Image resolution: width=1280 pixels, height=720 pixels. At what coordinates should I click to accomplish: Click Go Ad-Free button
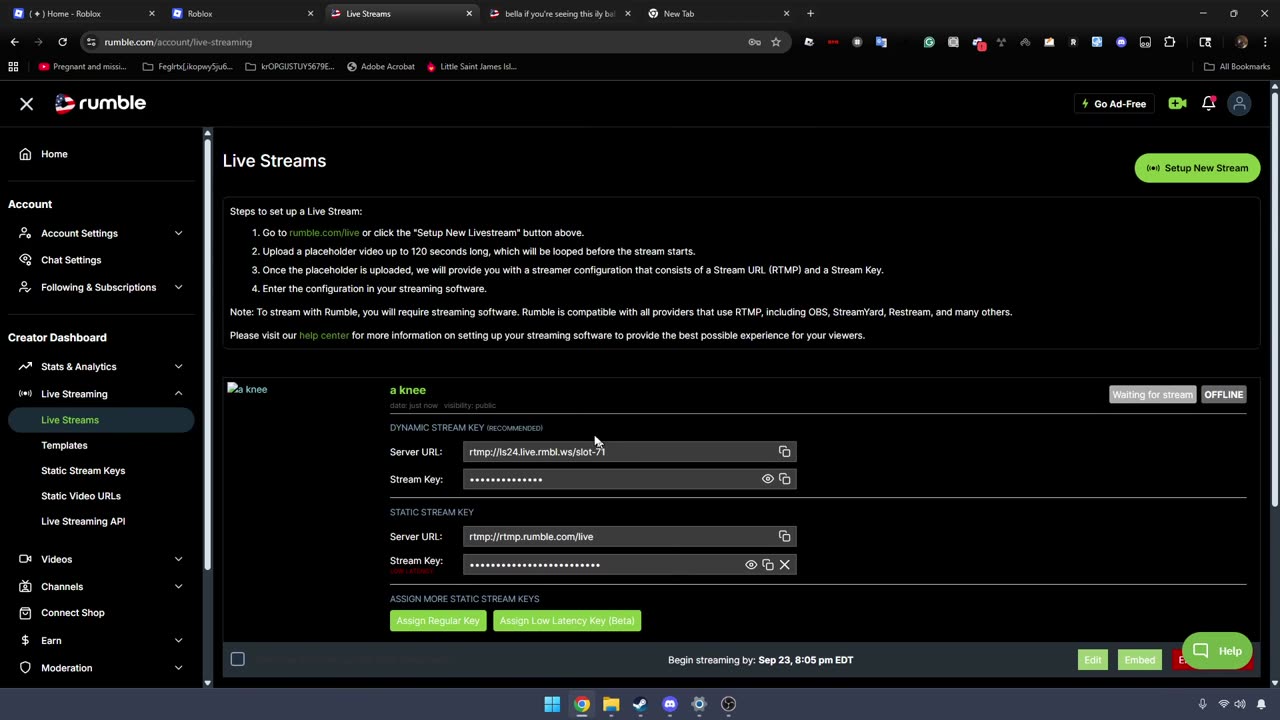[1113, 104]
